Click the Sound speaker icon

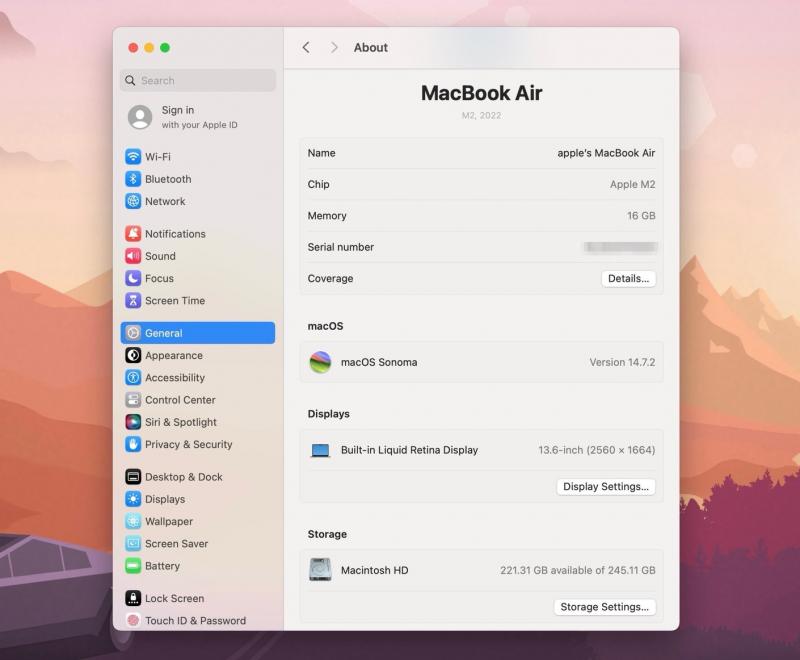pos(133,256)
